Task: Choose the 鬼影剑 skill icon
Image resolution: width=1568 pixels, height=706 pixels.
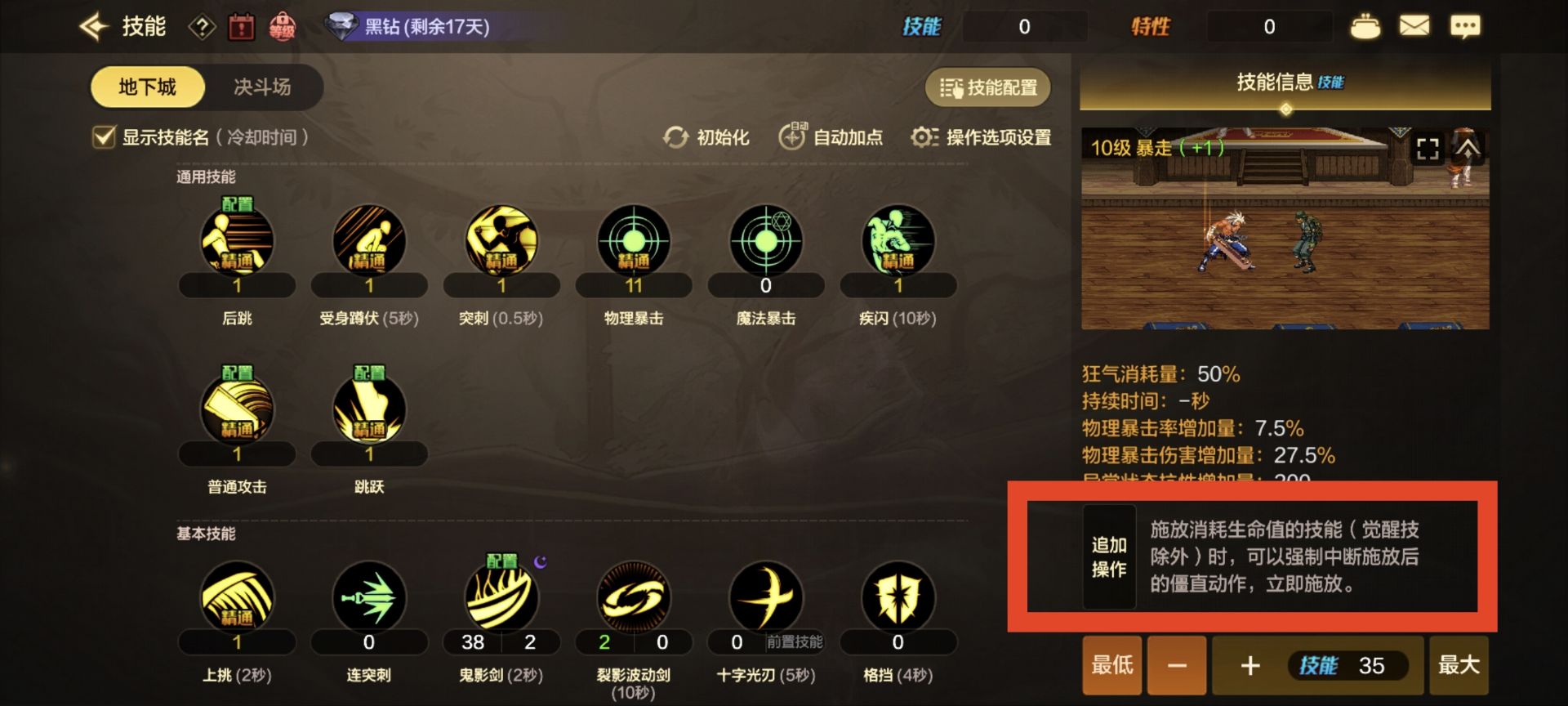Action: click(x=501, y=597)
